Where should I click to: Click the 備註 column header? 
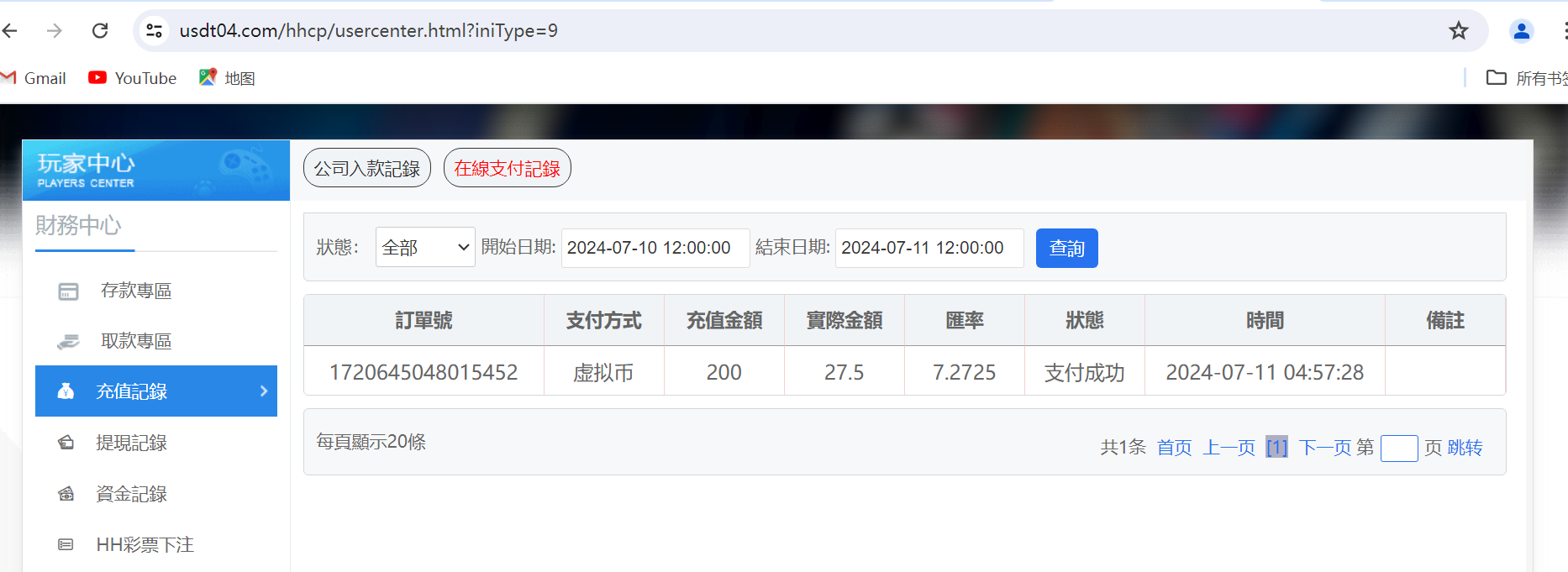tap(1445, 320)
